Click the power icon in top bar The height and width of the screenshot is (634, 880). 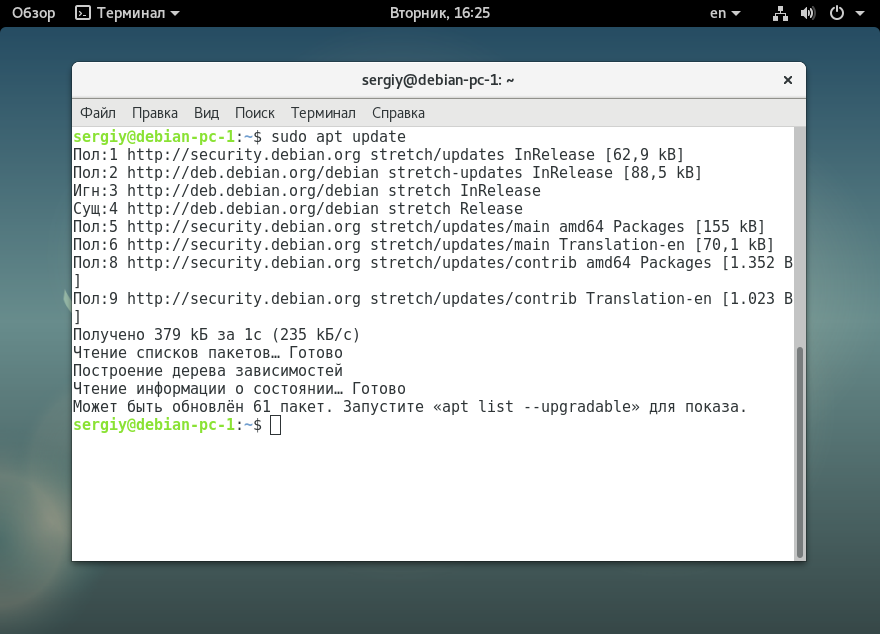837,13
